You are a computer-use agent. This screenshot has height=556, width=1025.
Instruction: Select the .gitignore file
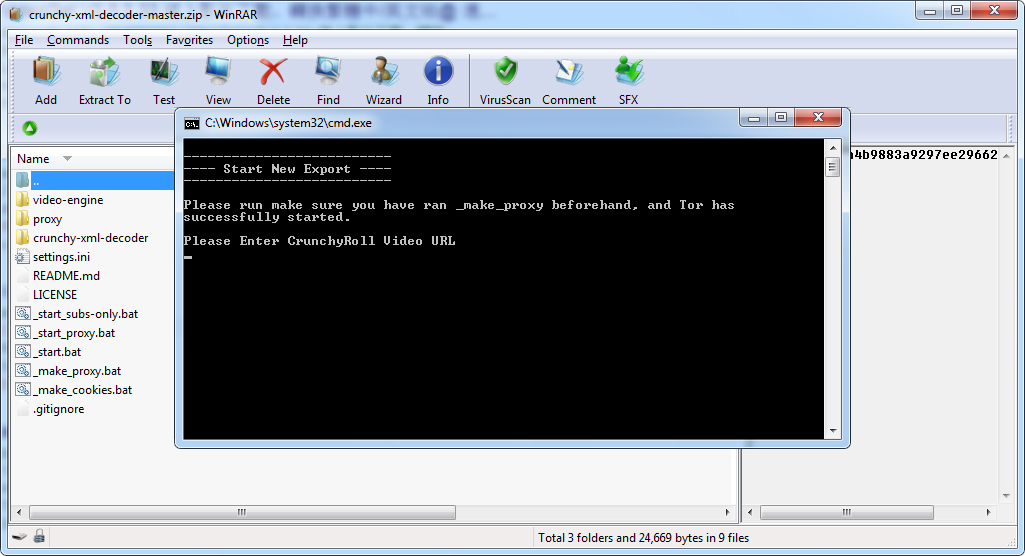pos(58,409)
